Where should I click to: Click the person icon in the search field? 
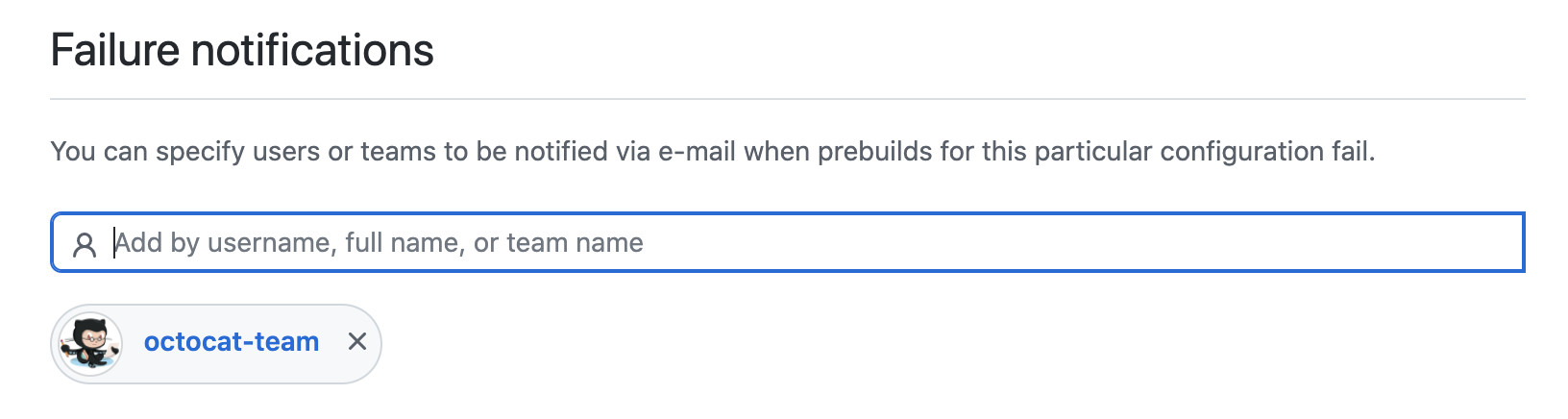click(85, 244)
